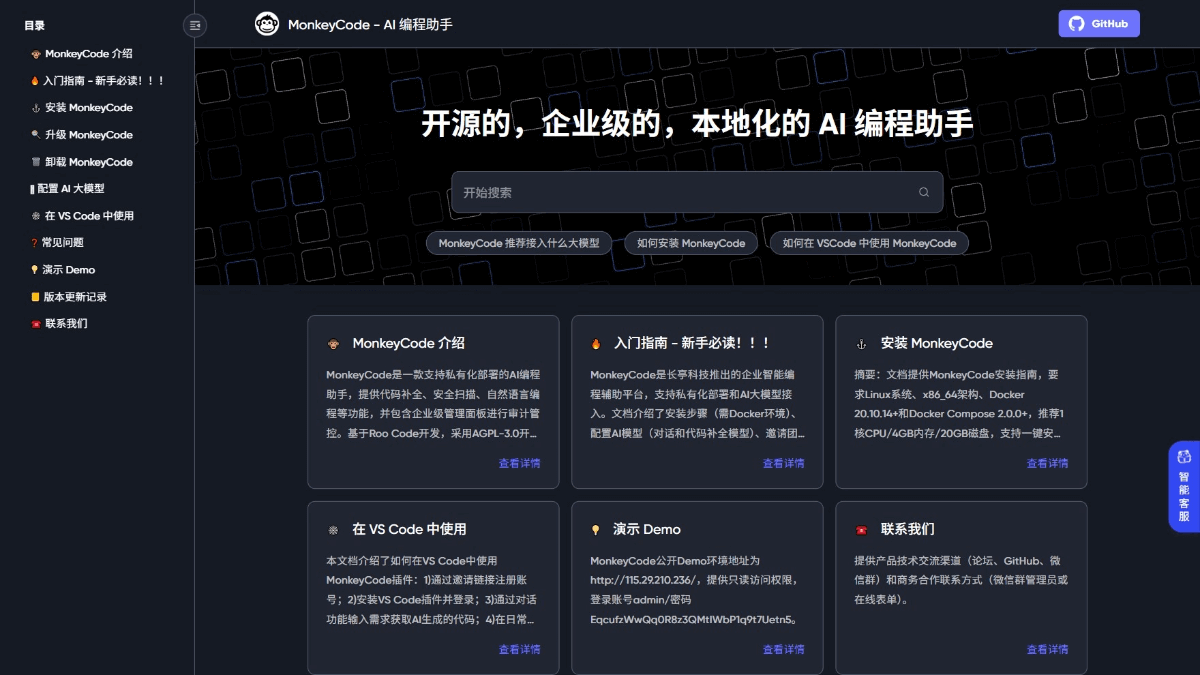The width and height of the screenshot is (1200, 675).
Task: Click the 如何安装 MonkeyCode suggestion chip
Action: pyautogui.click(x=691, y=242)
